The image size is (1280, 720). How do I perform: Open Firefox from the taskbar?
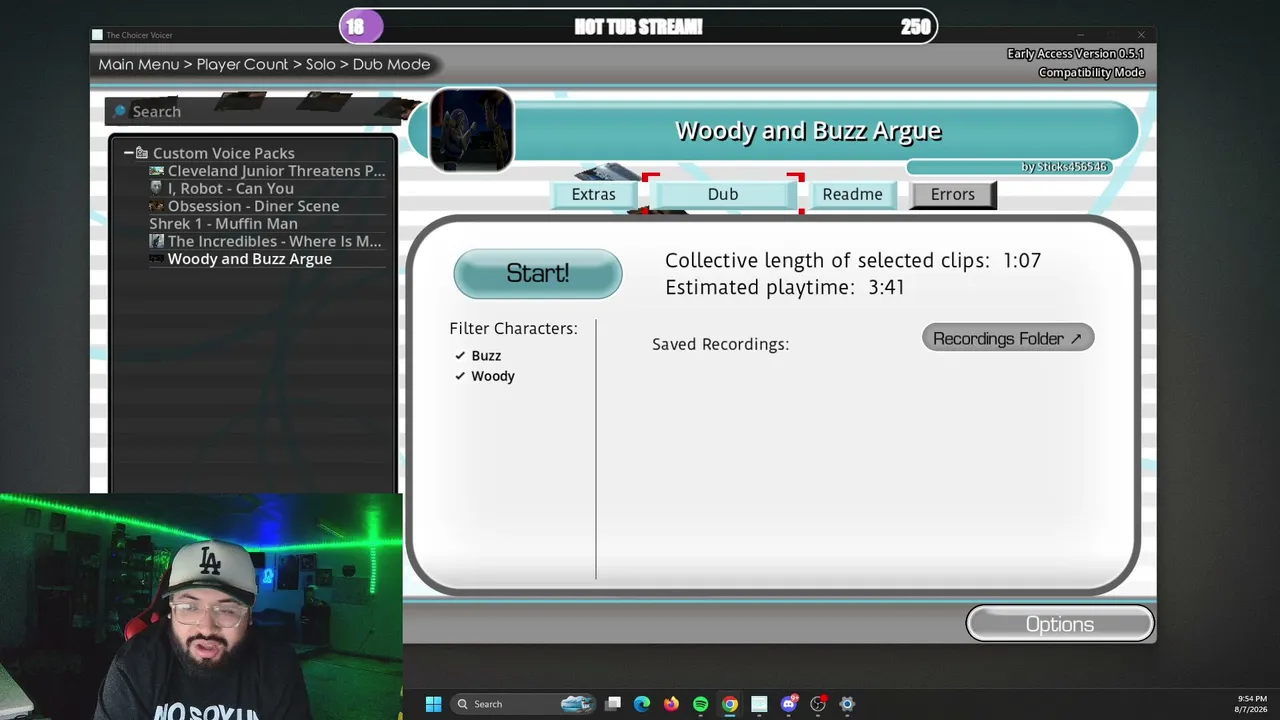click(x=671, y=704)
